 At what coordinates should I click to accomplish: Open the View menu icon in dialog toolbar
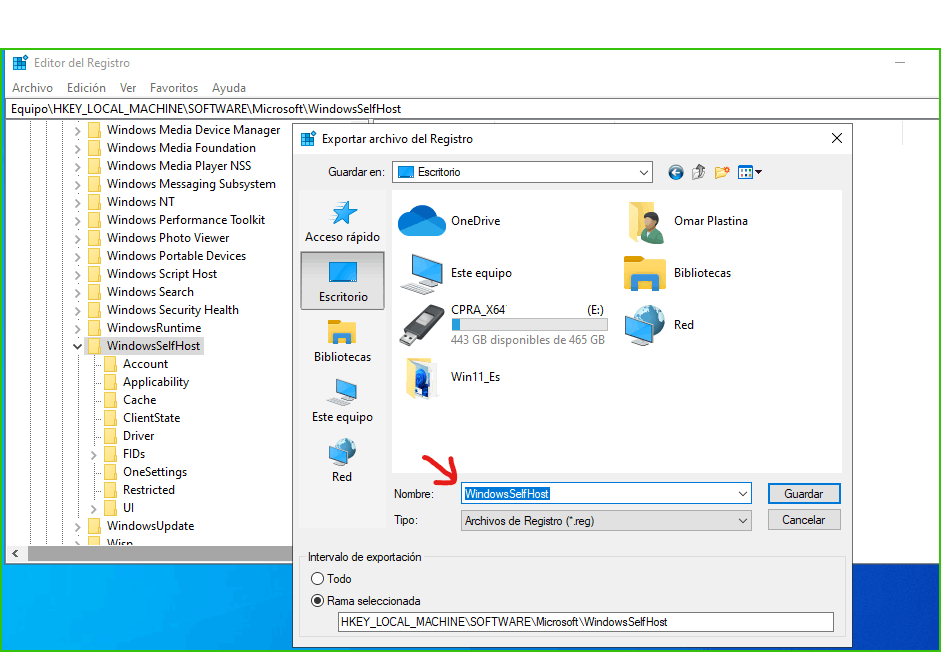pyautogui.click(x=750, y=172)
